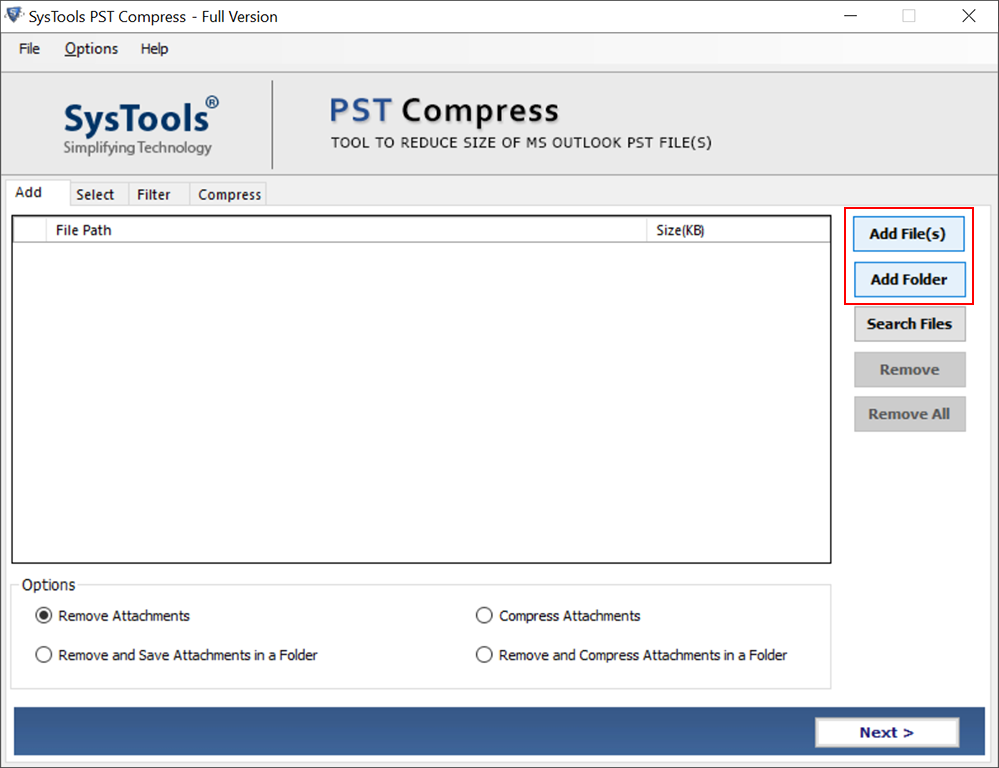This screenshot has width=999, height=768.
Task: Select Remove and Compress Attachments in a Folder
Action: pyautogui.click(x=631, y=655)
